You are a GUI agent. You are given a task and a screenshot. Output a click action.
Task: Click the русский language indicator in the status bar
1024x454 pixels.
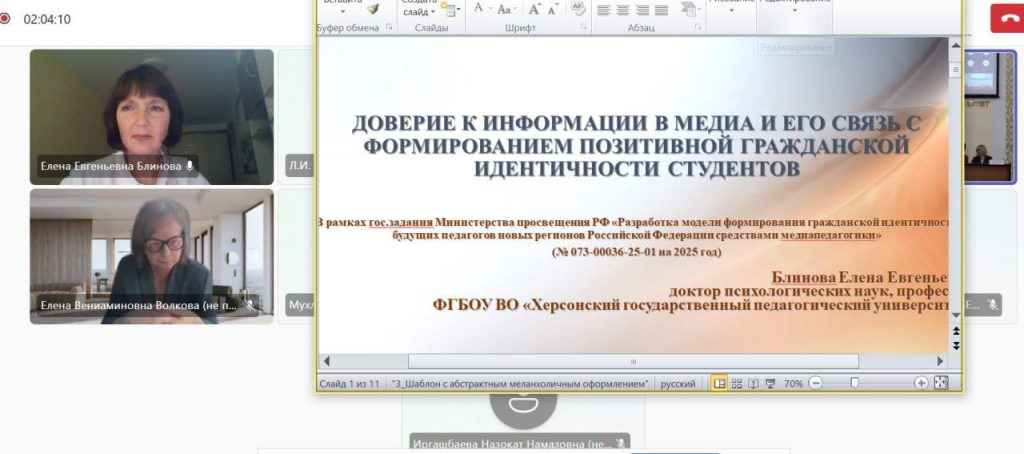(x=679, y=383)
